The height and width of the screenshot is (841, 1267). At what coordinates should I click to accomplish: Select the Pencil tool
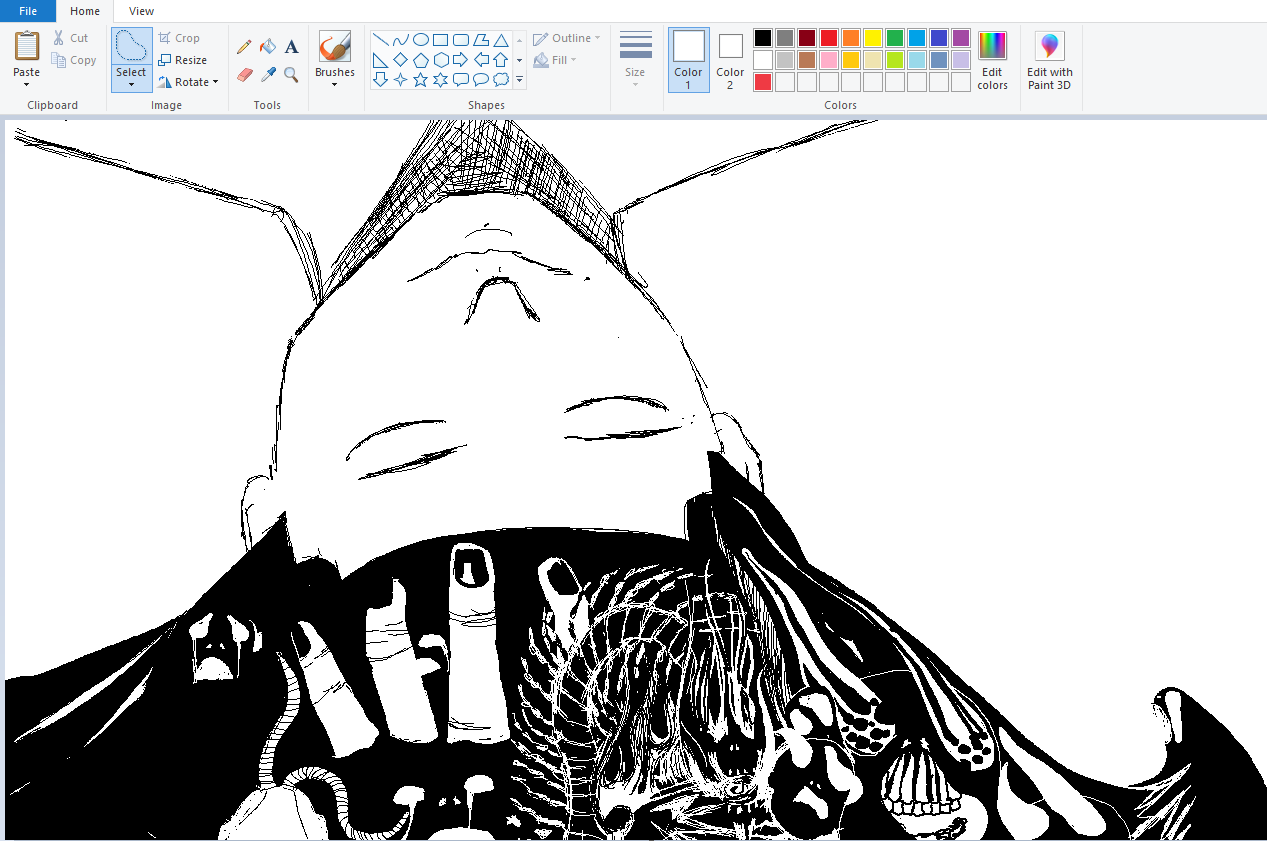click(244, 47)
